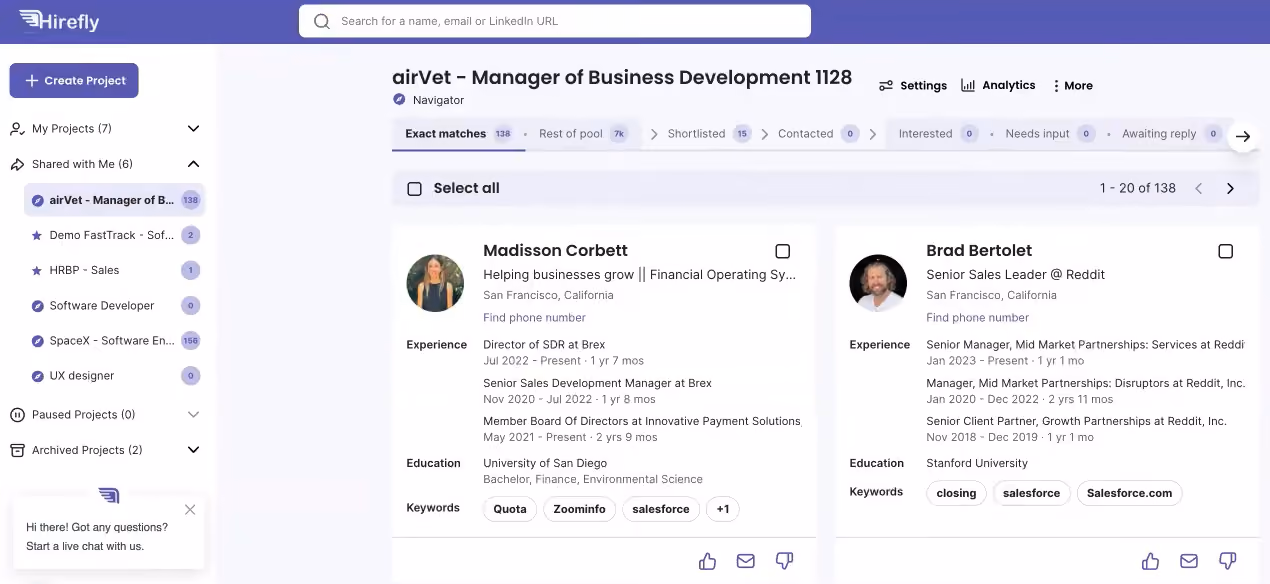Click the Hirefly logo
Image resolution: width=1270 pixels, height=584 pixels.
[x=59, y=21]
